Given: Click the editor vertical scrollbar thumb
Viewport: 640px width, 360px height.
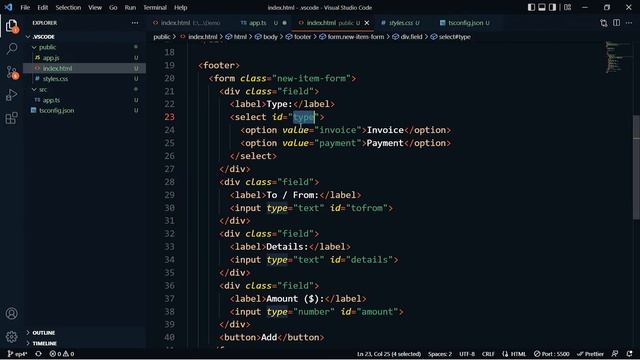Looking at the screenshot, I should pos(636,167).
